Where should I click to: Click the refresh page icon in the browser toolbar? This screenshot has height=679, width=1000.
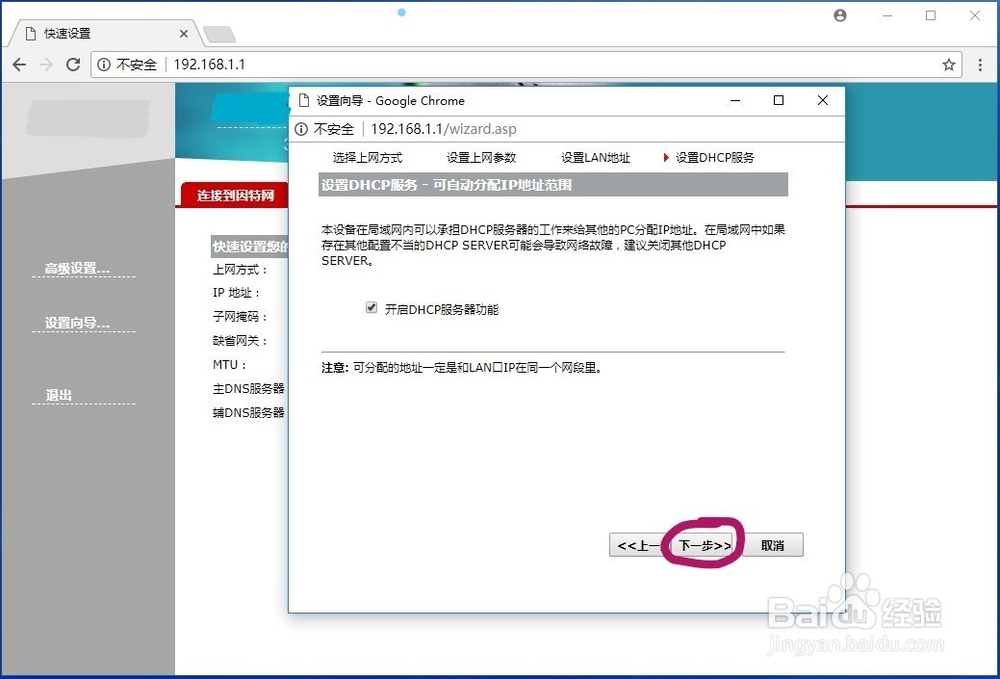(x=72, y=64)
